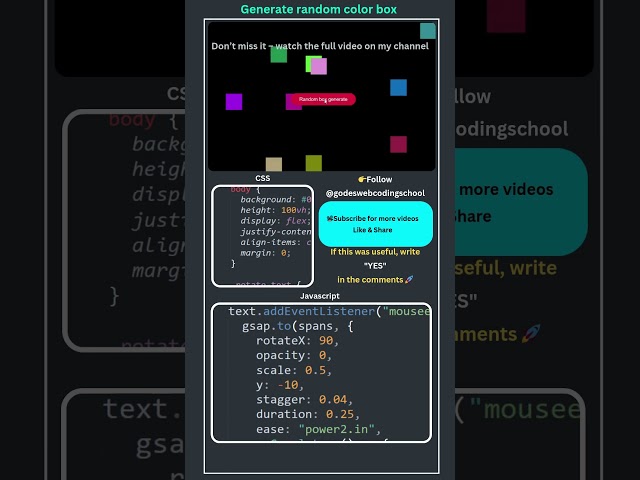The width and height of the screenshot is (640, 480).
Task: Click the bright purple square box
Action: 234,102
